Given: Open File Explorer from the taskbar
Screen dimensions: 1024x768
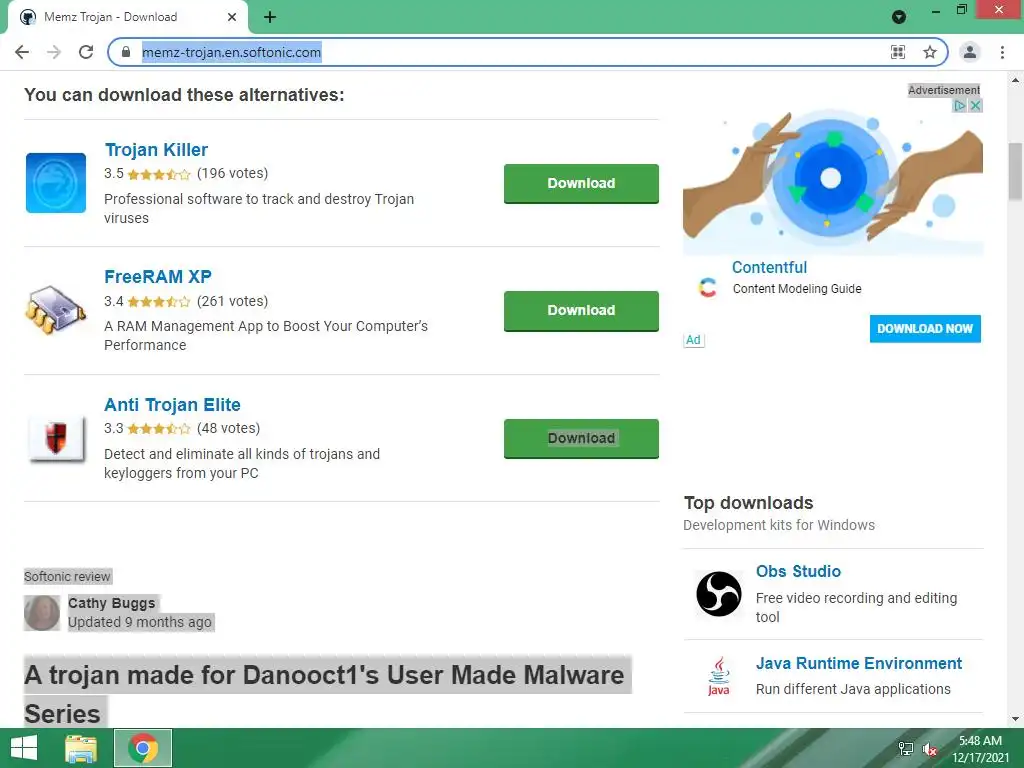Looking at the screenshot, I should click(81, 748).
